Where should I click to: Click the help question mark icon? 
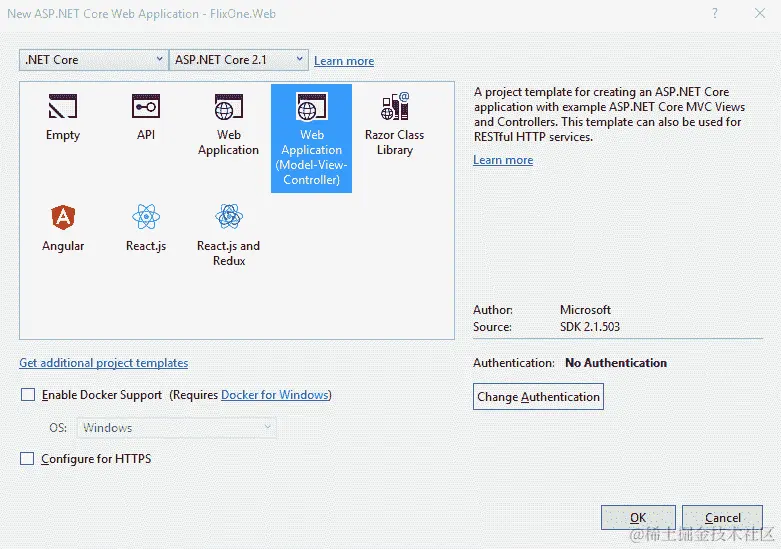coord(715,13)
